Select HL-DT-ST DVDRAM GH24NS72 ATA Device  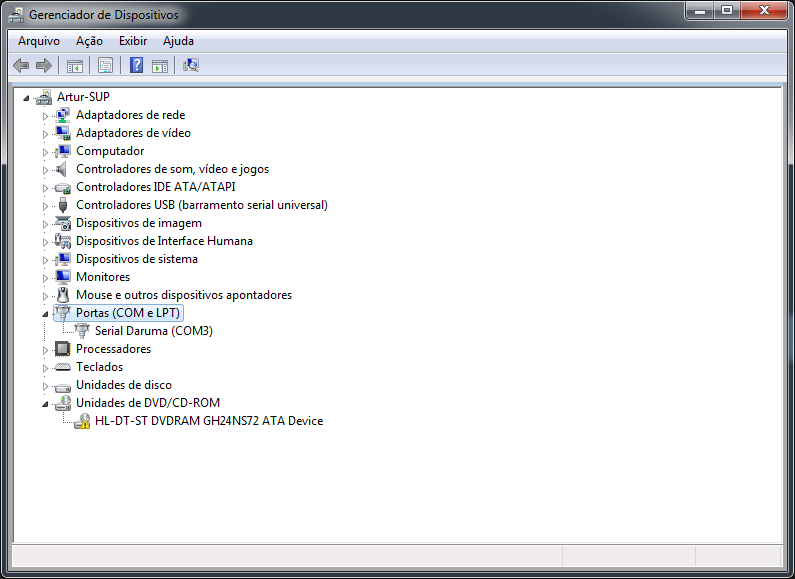(208, 421)
